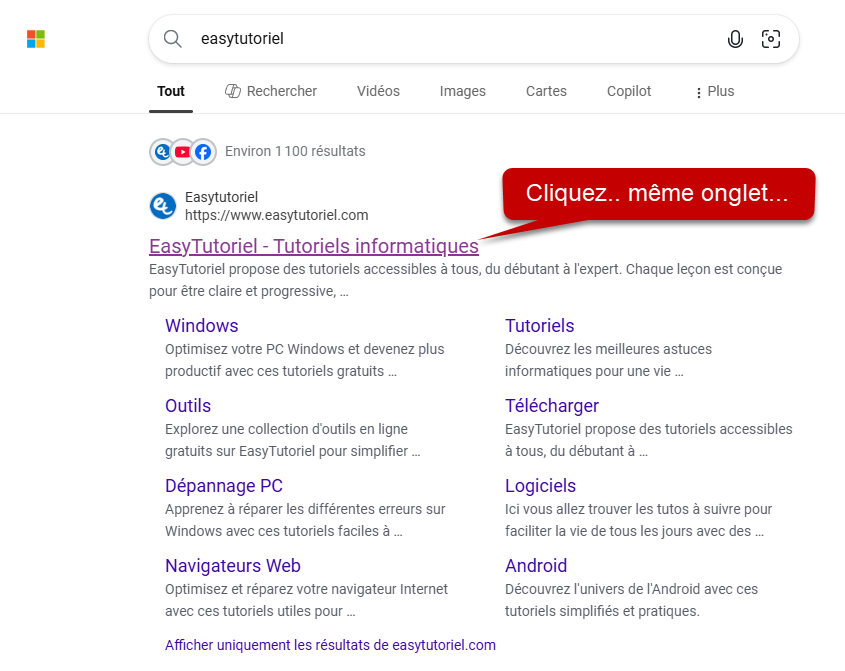Click 'Apprenez à réparer les différentes erreurs' description

305,520
